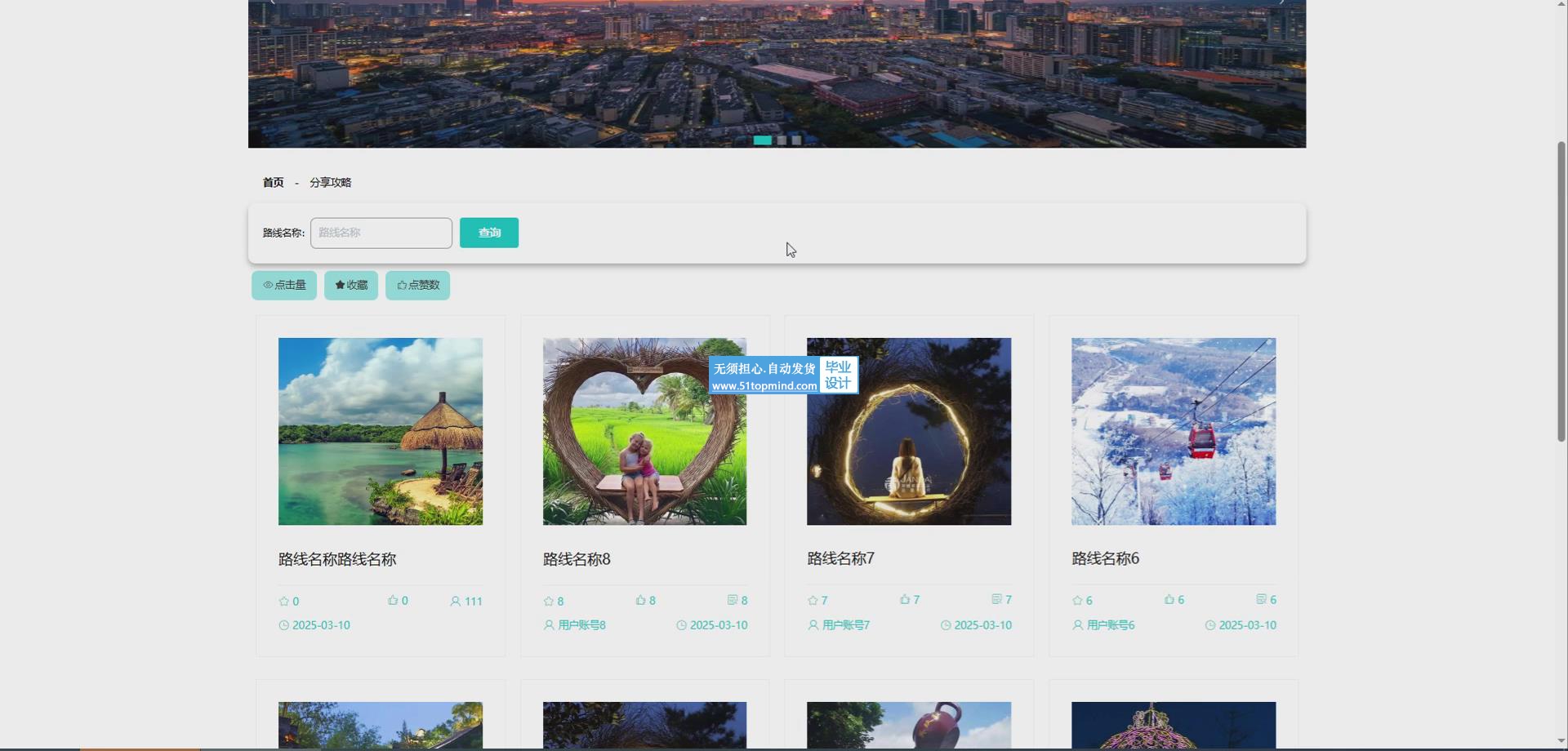Click the star icon on 路线名称8 card
The height and width of the screenshot is (751, 1568).
click(x=548, y=602)
